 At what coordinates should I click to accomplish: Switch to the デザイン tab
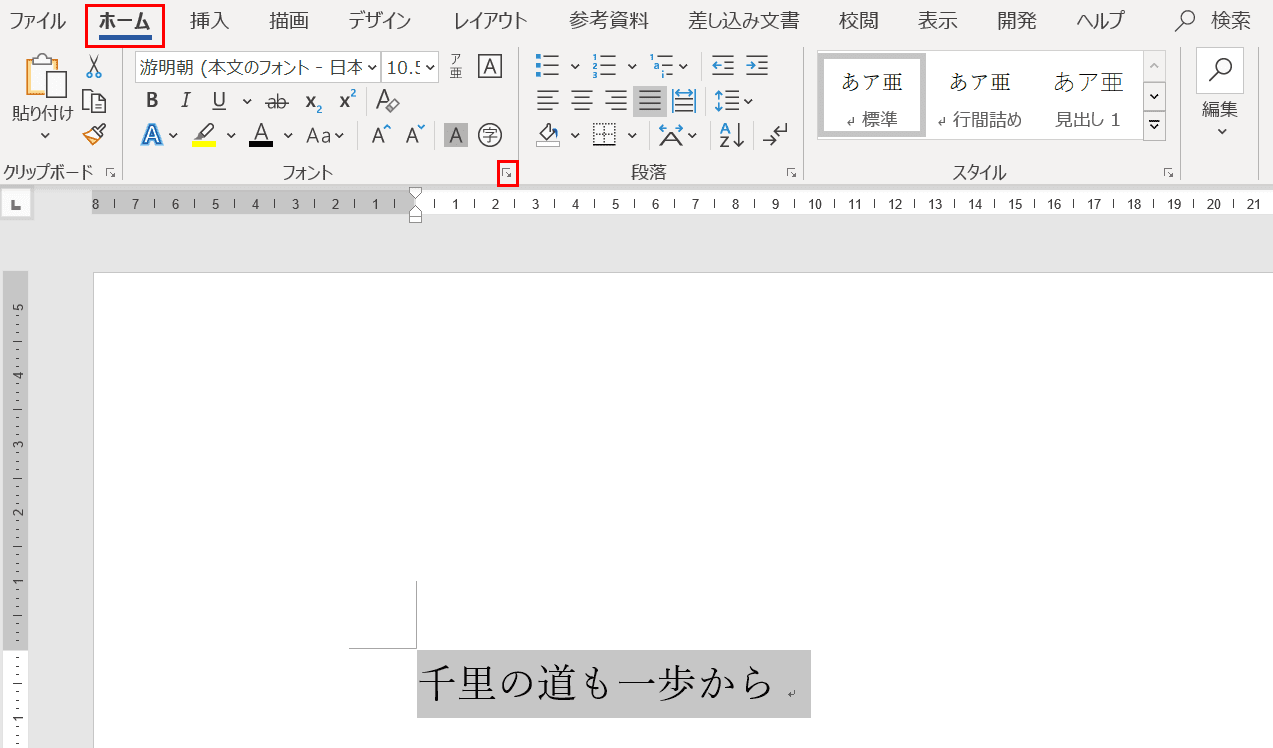click(380, 21)
